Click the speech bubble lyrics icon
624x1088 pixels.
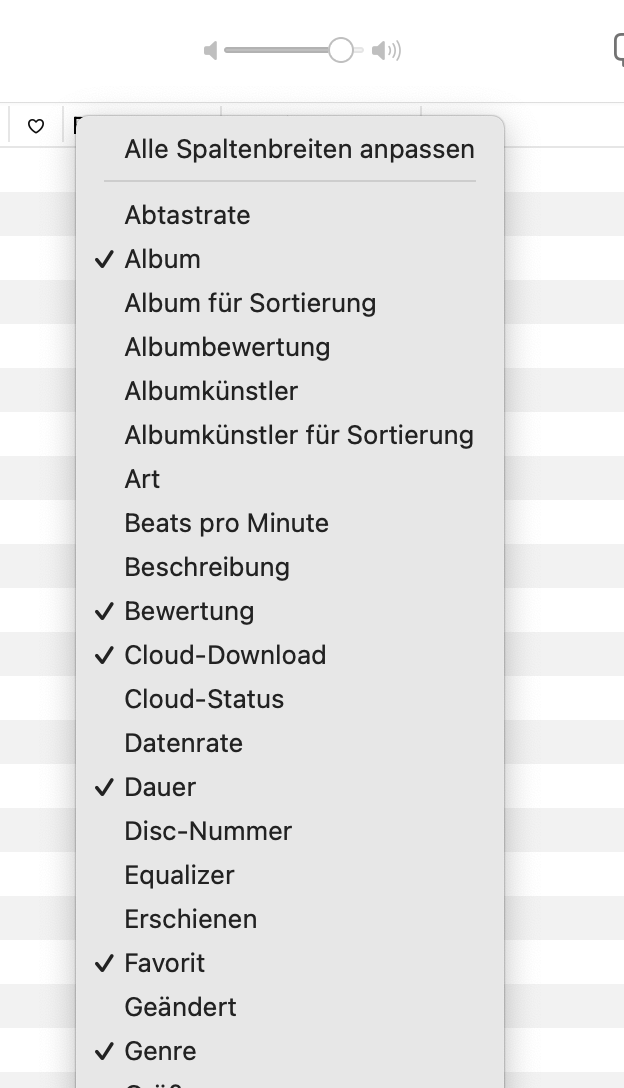click(618, 49)
